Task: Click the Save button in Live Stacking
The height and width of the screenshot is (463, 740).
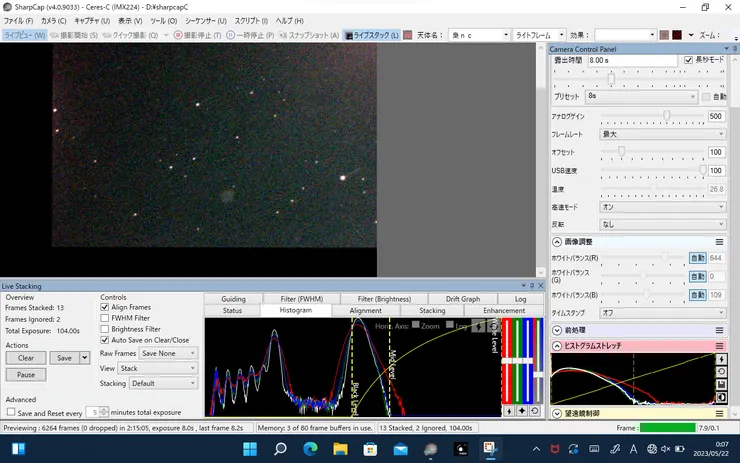Action: [65, 358]
